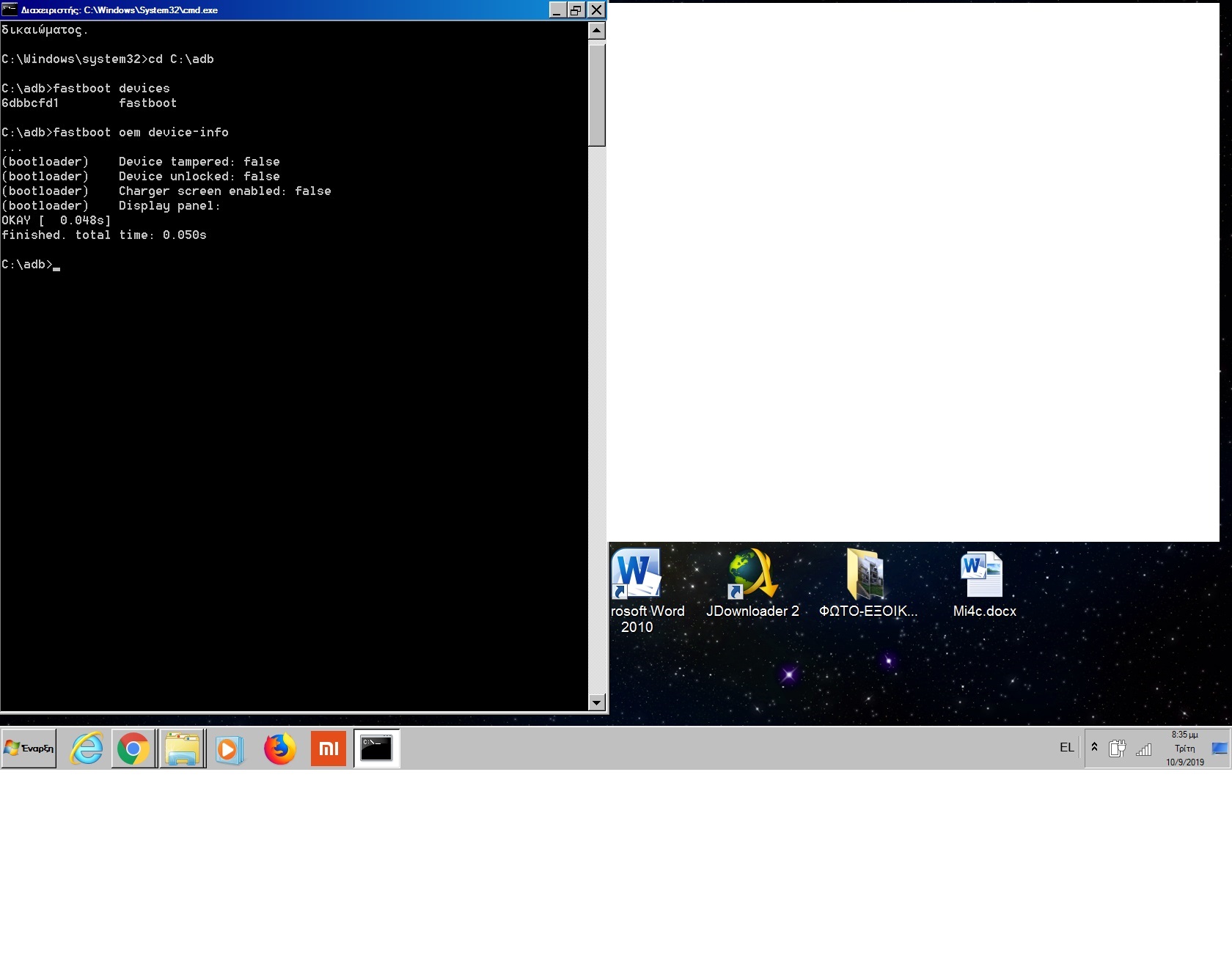Select the ΦΩΤΟ-ΕΞΟΙΚ... desktop folder
Viewport: 1232px width, 978px height.
click(x=866, y=574)
